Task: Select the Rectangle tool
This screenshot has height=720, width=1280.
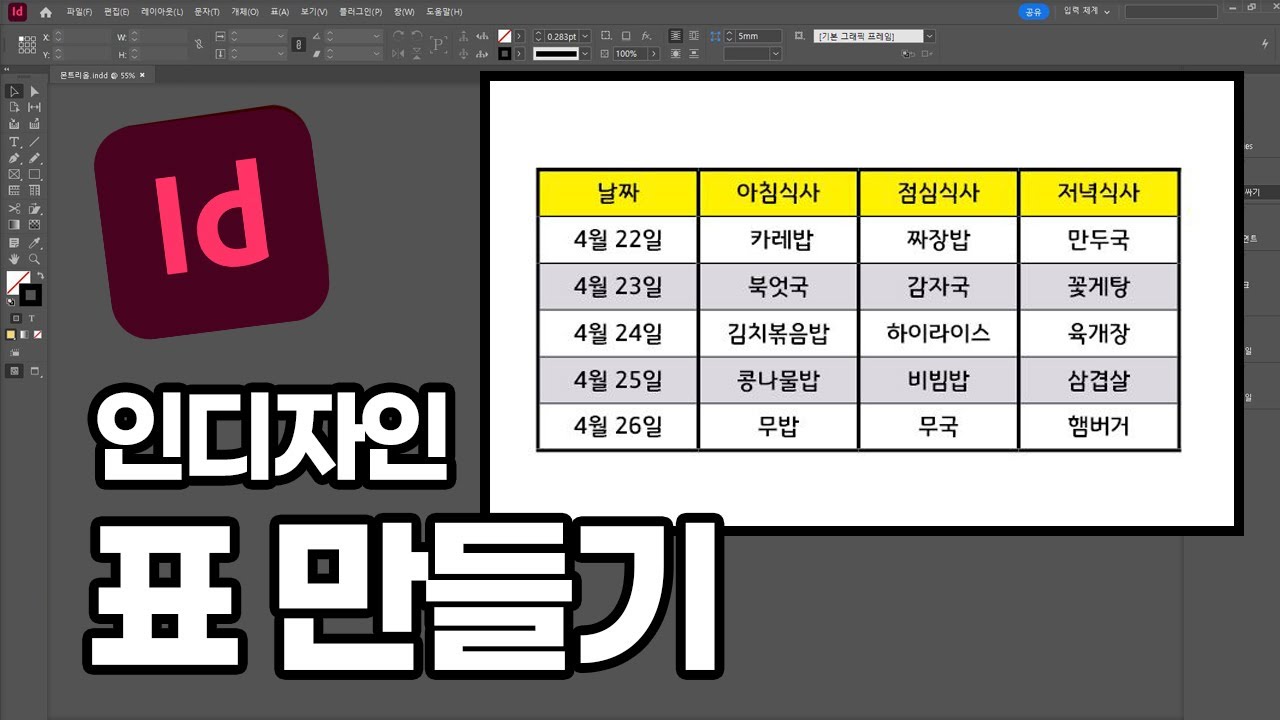Action: click(34, 174)
